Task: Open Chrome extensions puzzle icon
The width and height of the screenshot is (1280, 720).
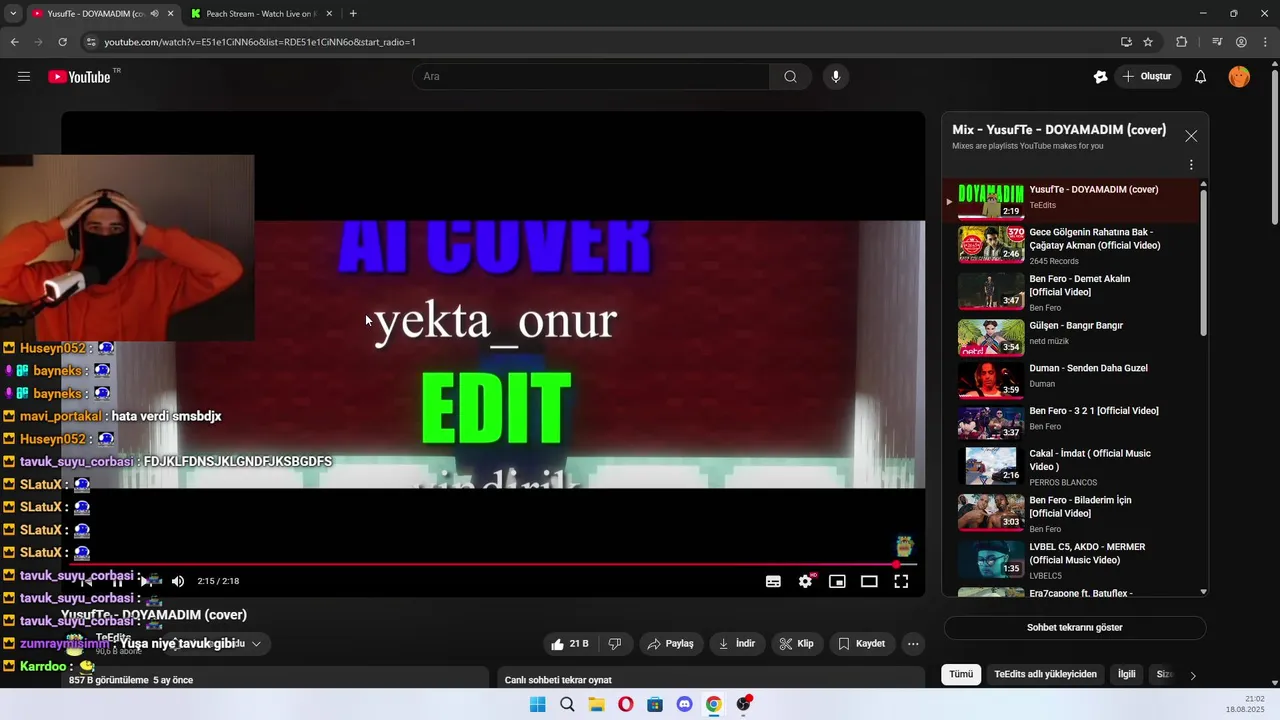Action: click(1182, 42)
